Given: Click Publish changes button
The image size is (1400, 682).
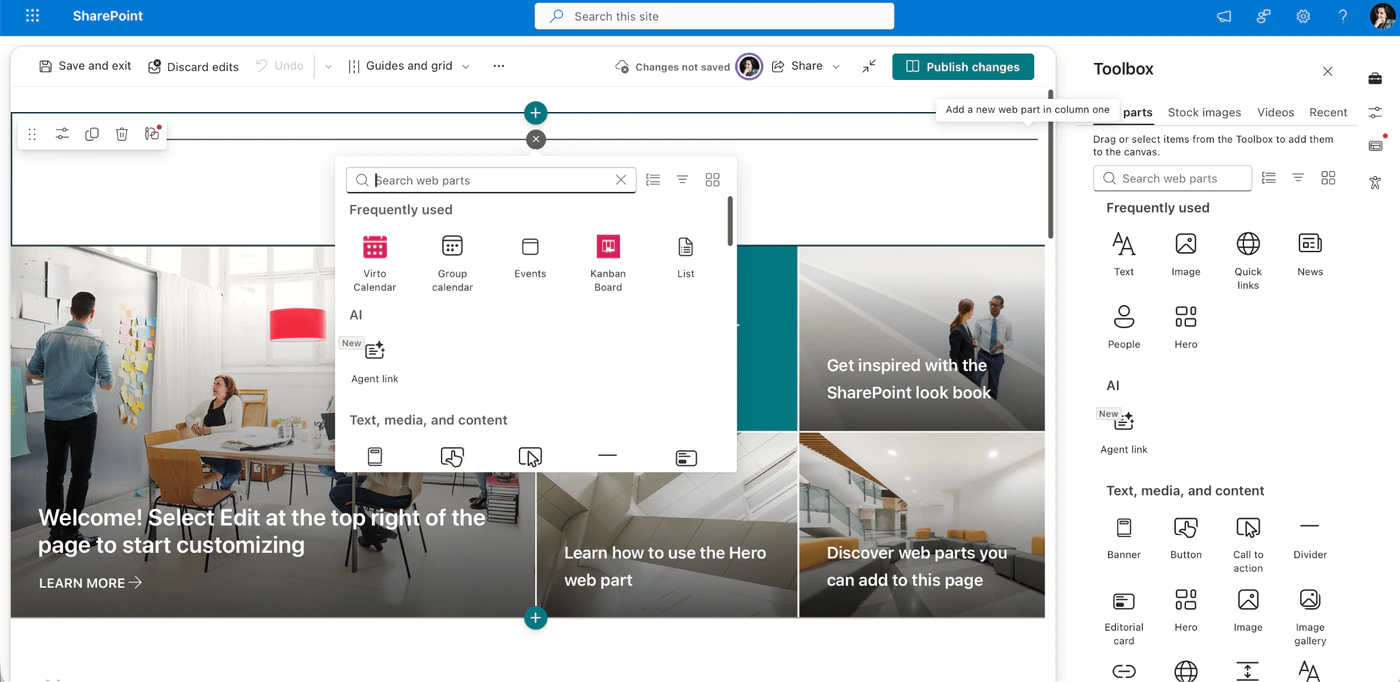Looking at the screenshot, I should [x=963, y=67].
